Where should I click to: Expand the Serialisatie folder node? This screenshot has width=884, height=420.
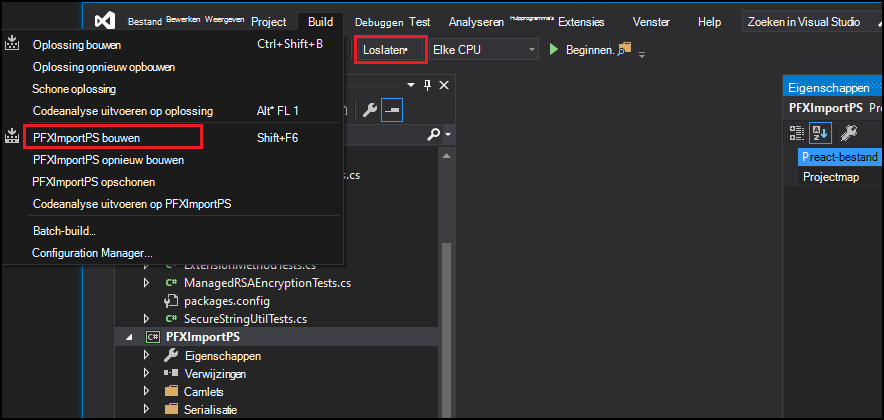[x=147, y=409]
